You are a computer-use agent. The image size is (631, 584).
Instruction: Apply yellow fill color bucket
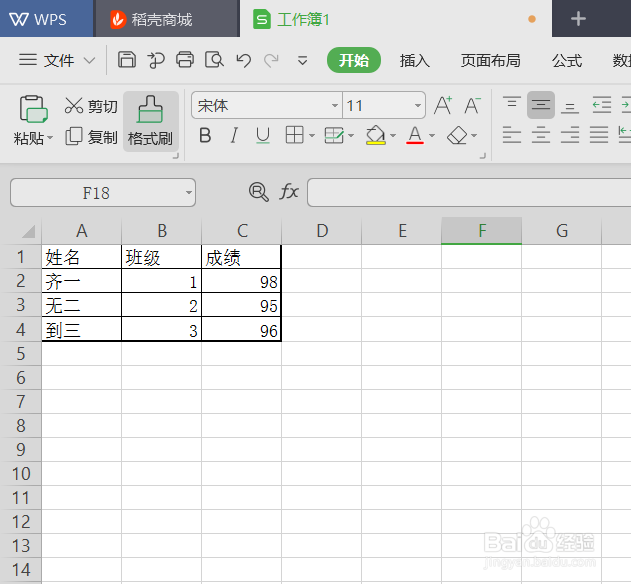pos(375,135)
